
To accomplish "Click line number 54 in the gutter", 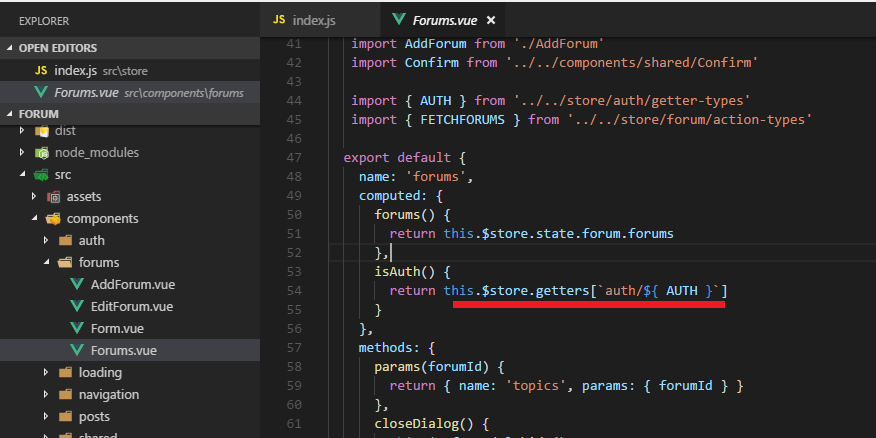I will point(293,291).
